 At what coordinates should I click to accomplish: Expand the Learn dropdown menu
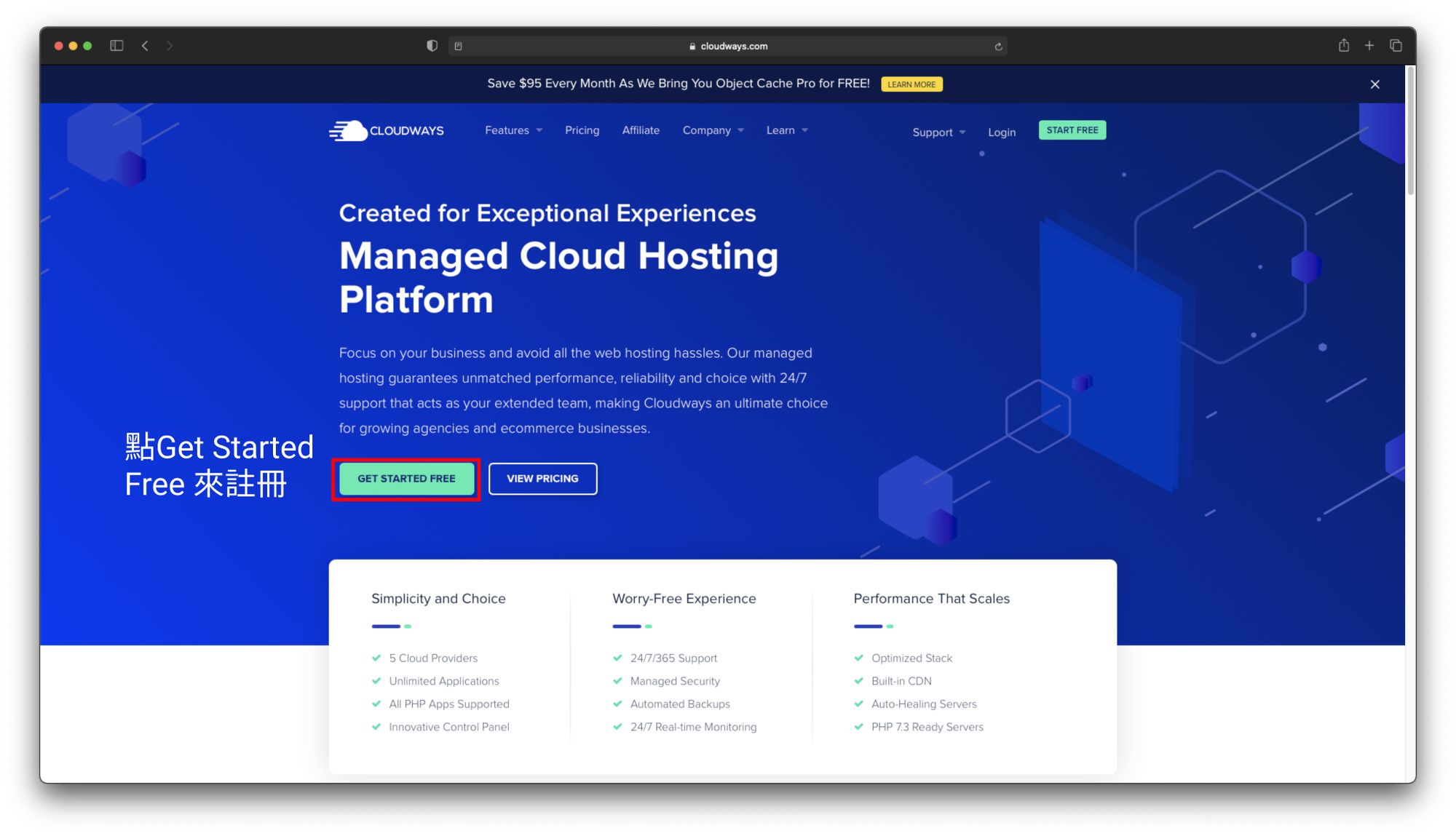pos(787,130)
